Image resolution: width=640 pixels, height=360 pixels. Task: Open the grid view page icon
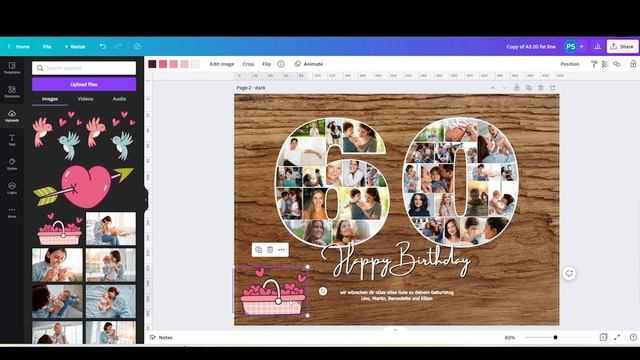coord(603,337)
